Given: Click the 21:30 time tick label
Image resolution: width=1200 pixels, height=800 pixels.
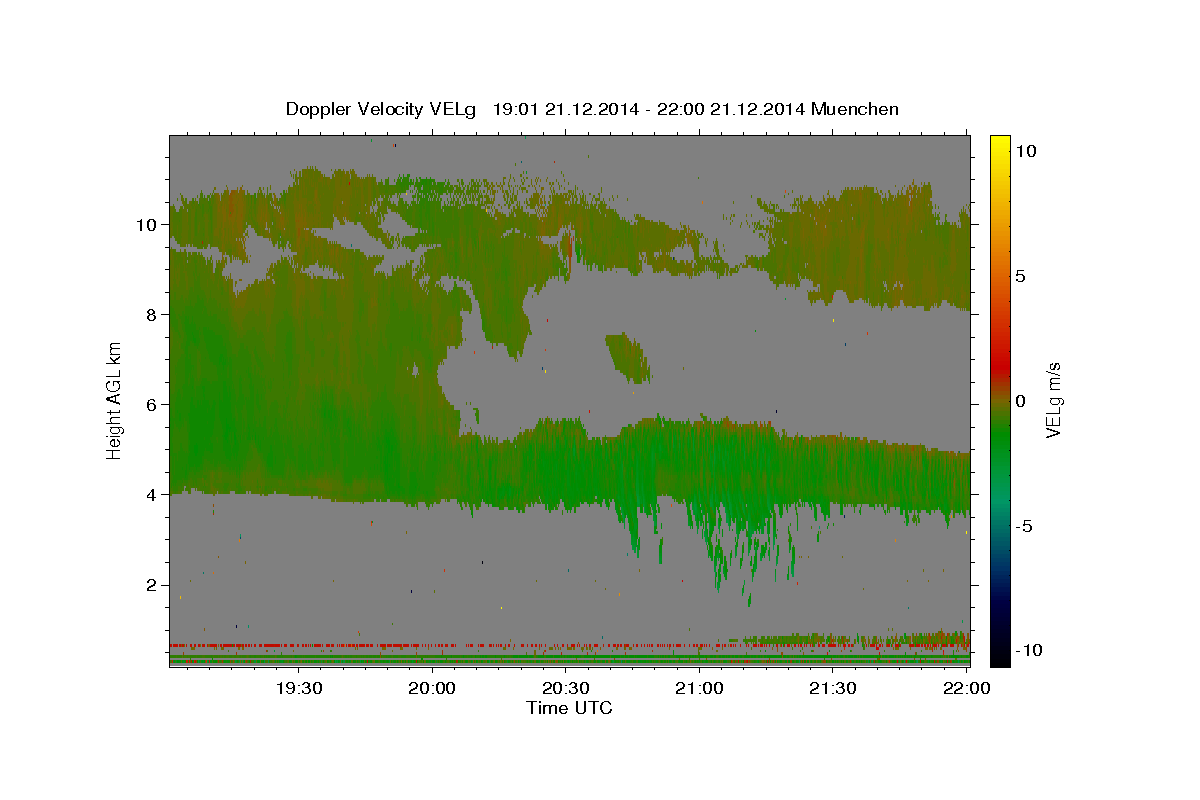Looking at the screenshot, I should click(x=832, y=688).
